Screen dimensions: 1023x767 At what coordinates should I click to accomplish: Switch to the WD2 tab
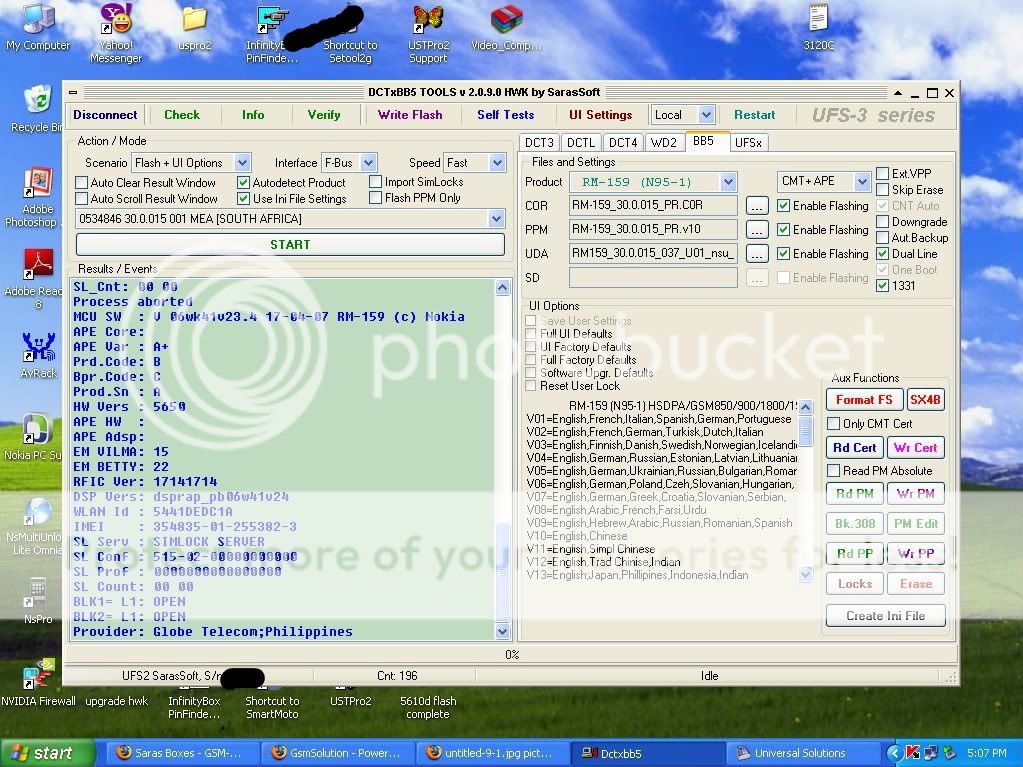pos(664,142)
